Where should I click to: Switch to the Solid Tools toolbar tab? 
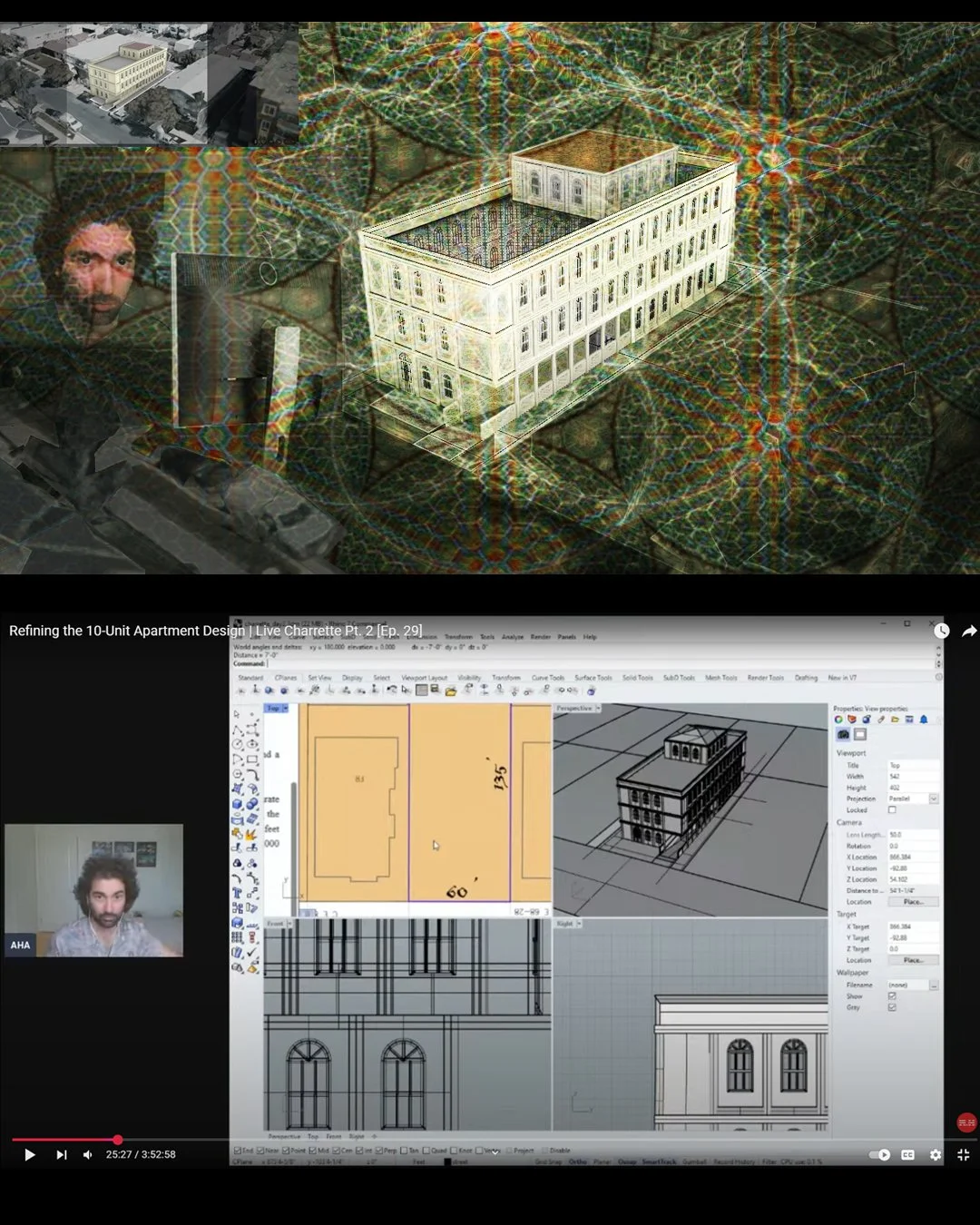tap(638, 678)
